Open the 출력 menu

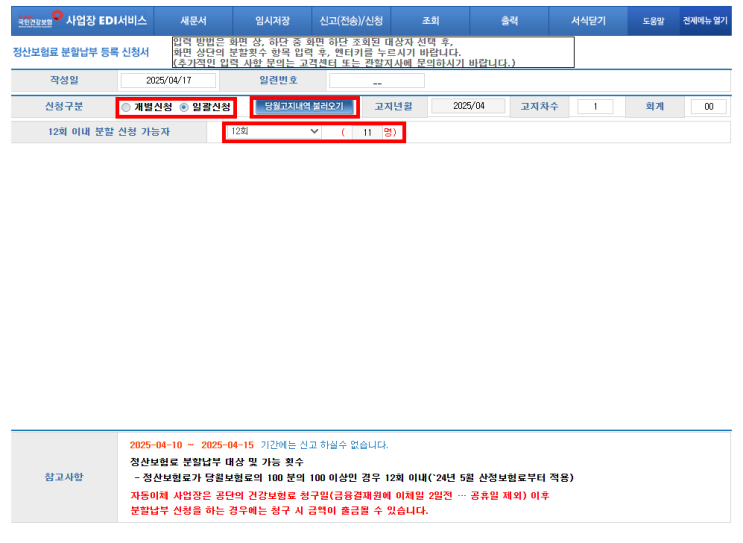coord(509,21)
